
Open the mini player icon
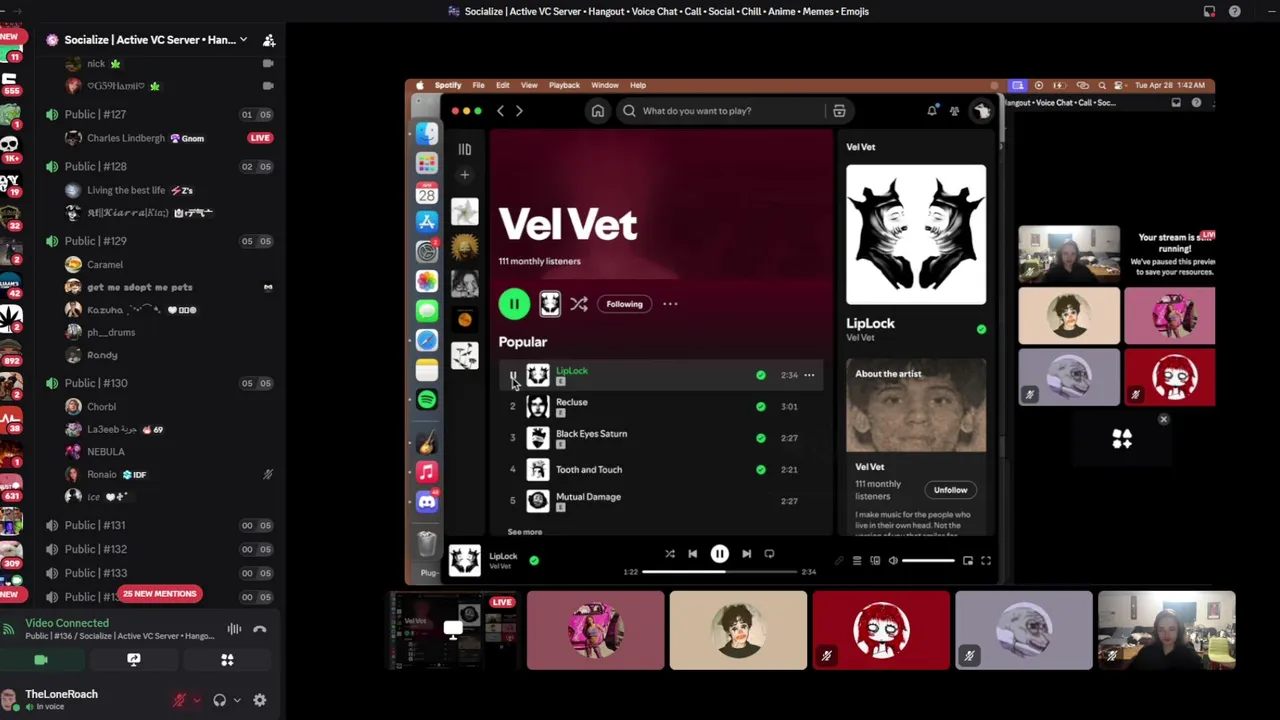[x=968, y=561]
